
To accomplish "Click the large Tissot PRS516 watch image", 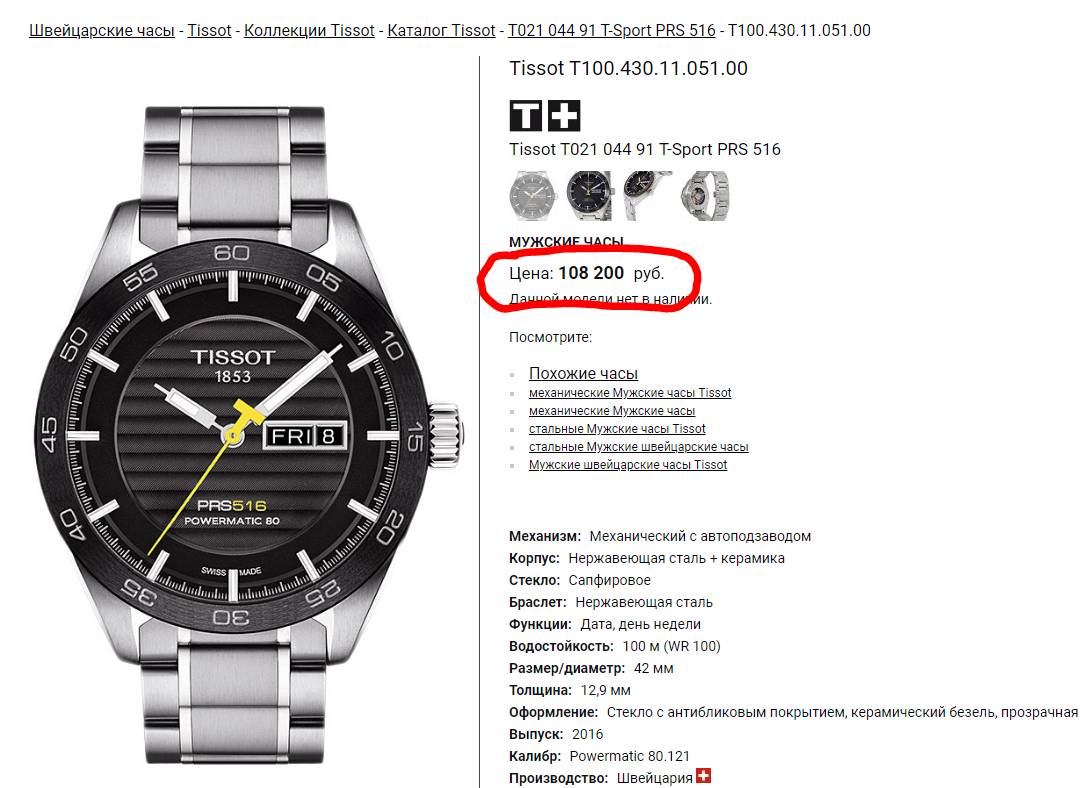I will (x=247, y=434).
